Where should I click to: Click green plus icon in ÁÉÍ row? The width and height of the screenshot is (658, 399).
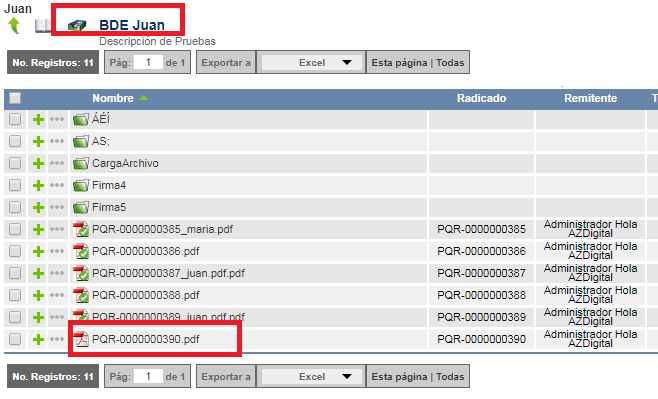point(38,120)
